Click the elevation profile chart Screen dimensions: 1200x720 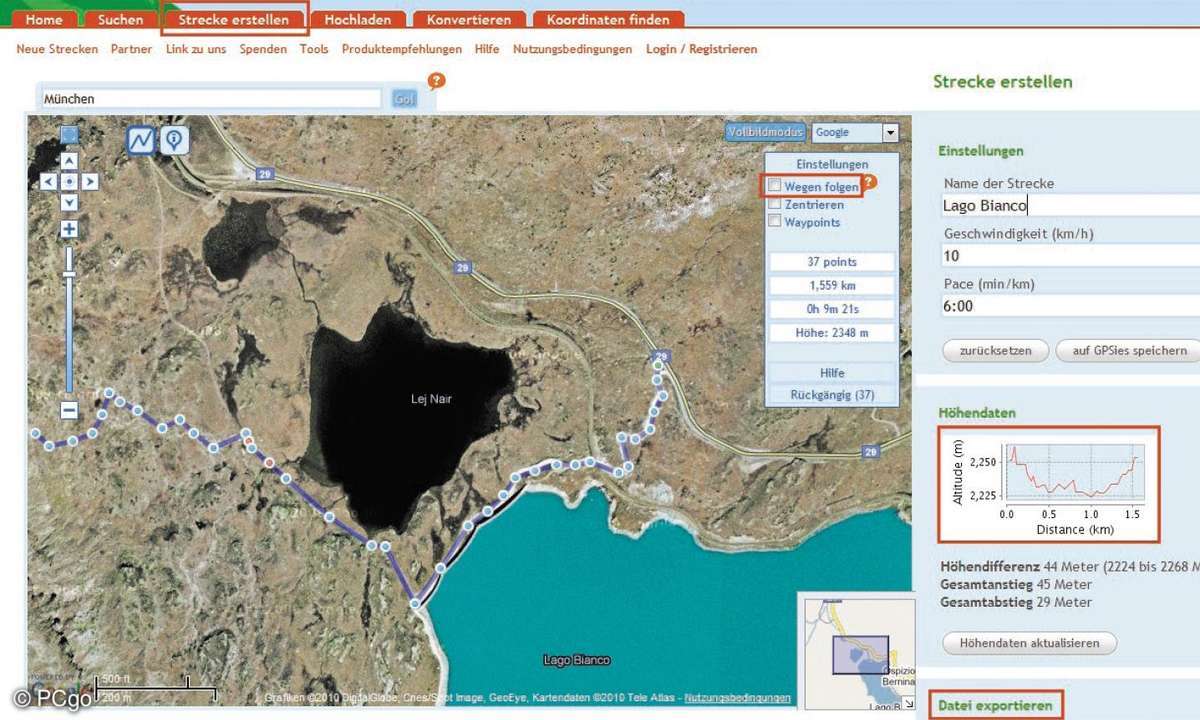pos(1049,484)
